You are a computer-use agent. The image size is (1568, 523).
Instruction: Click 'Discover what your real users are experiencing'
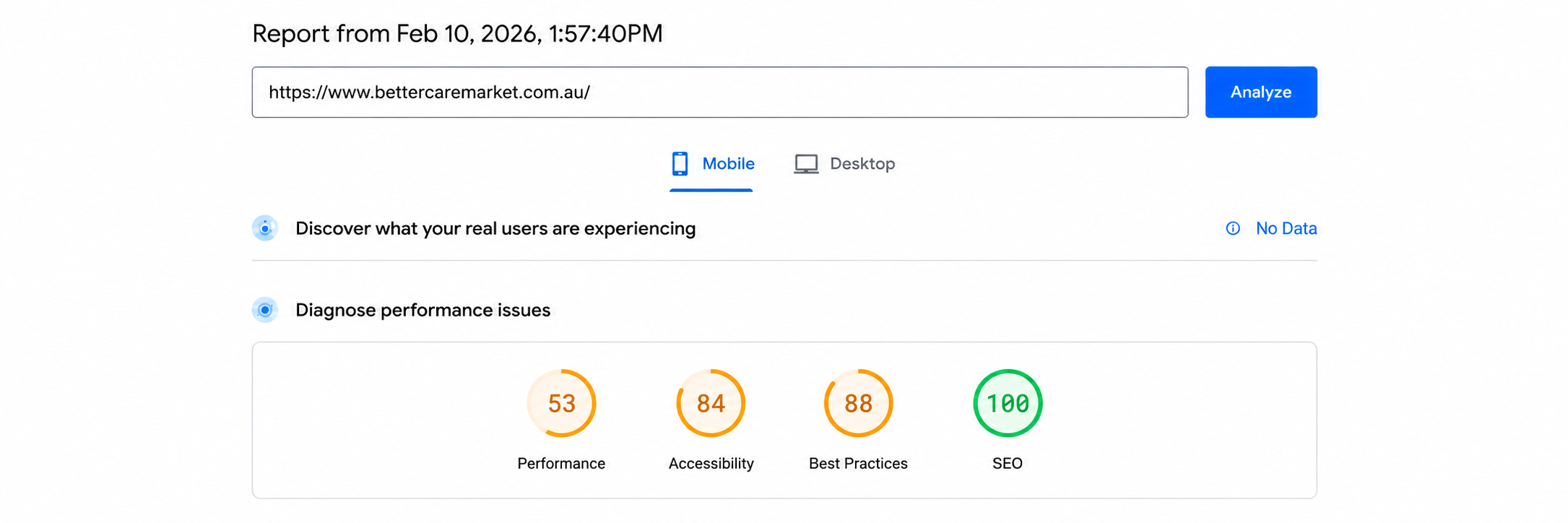point(495,229)
